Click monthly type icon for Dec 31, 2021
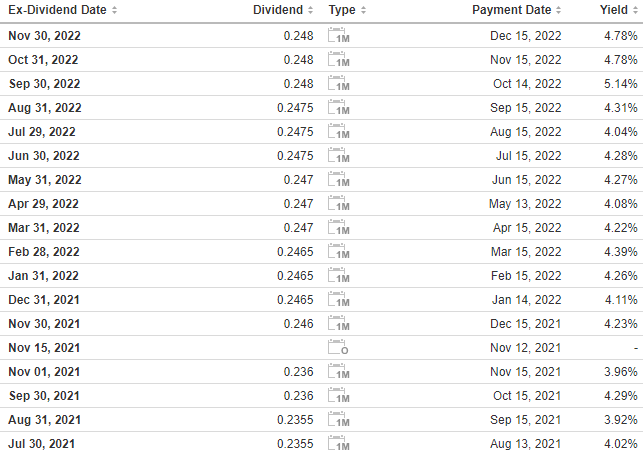Viewport: 643px width, 453px height. [x=339, y=299]
